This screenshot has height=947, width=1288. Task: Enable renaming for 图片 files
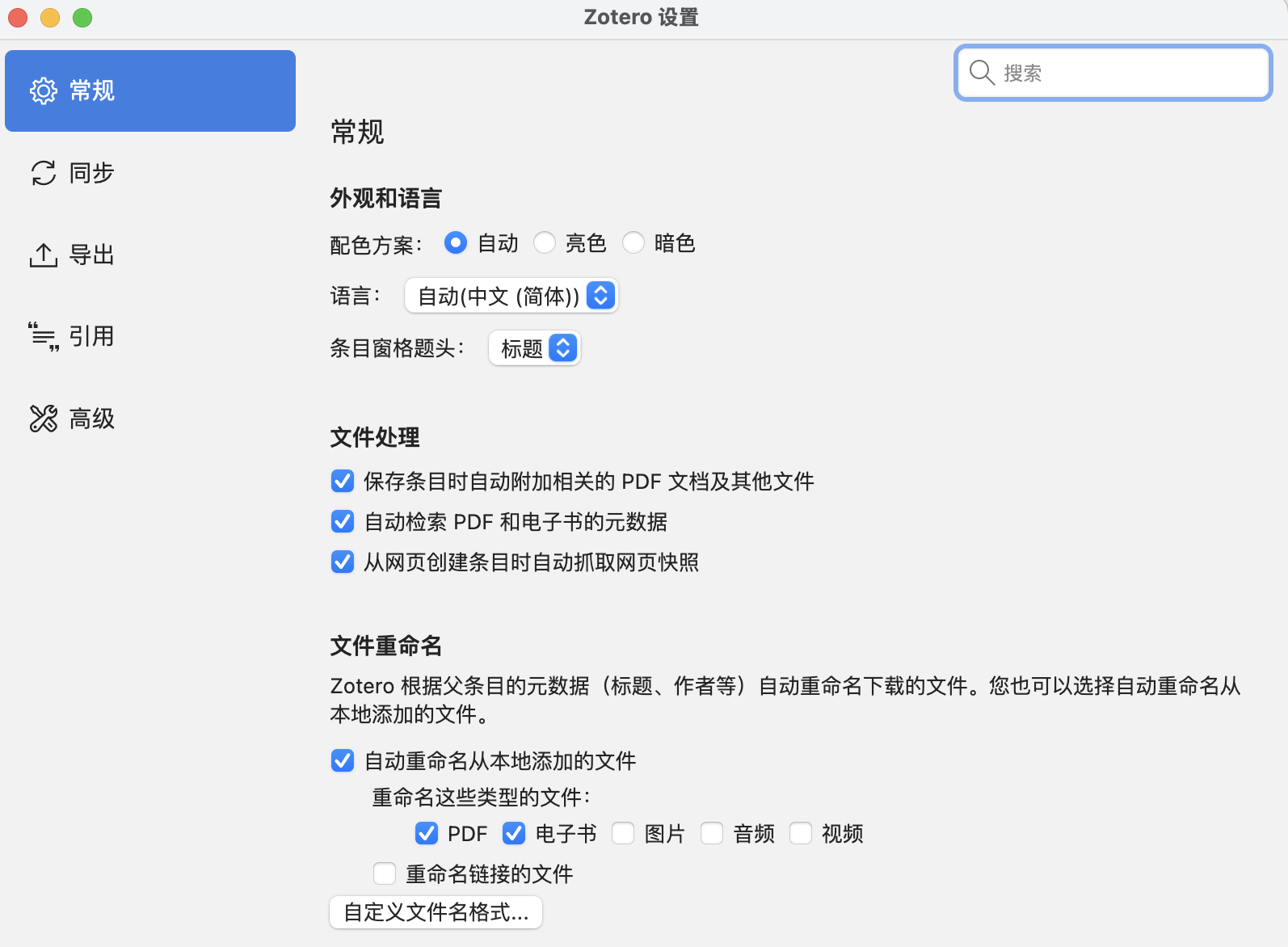click(x=623, y=833)
